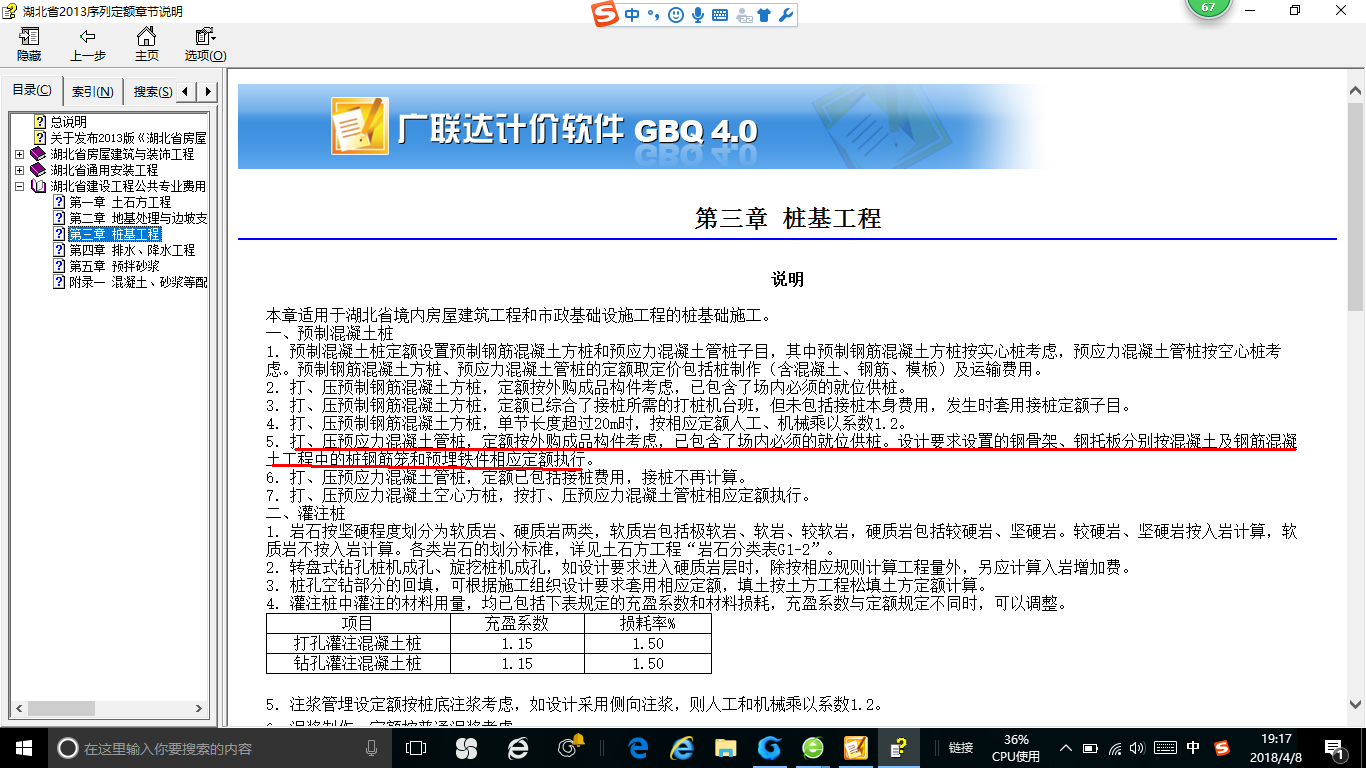Click the 隐藏 (Hide) toolbar button

click(x=29, y=45)
